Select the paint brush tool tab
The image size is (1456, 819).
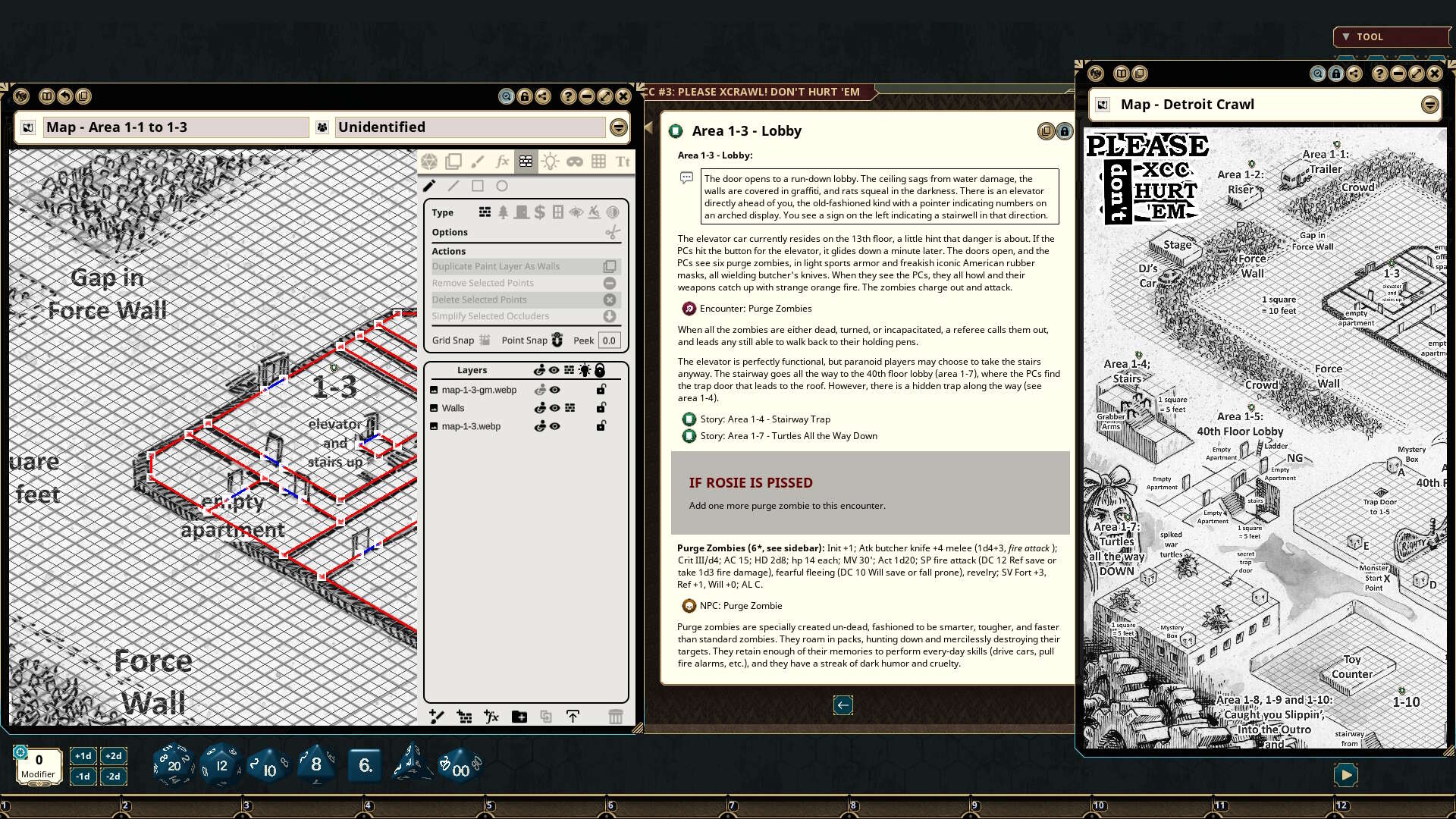(477, 161)
